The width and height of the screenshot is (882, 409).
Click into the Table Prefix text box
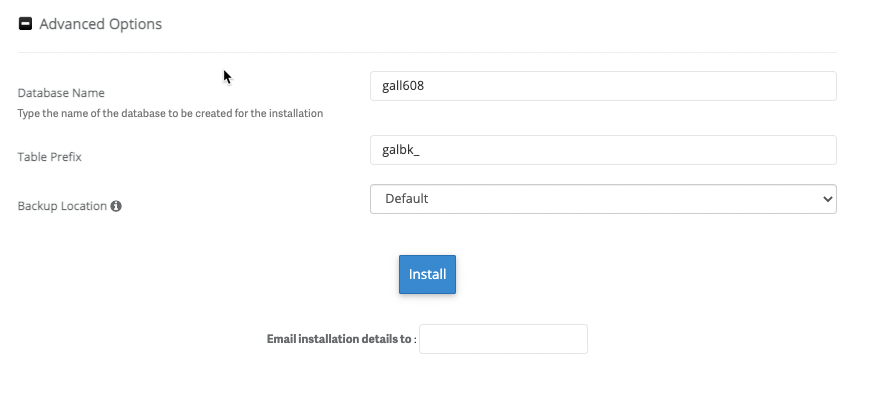pyautogui.click(x=602, y=150)
